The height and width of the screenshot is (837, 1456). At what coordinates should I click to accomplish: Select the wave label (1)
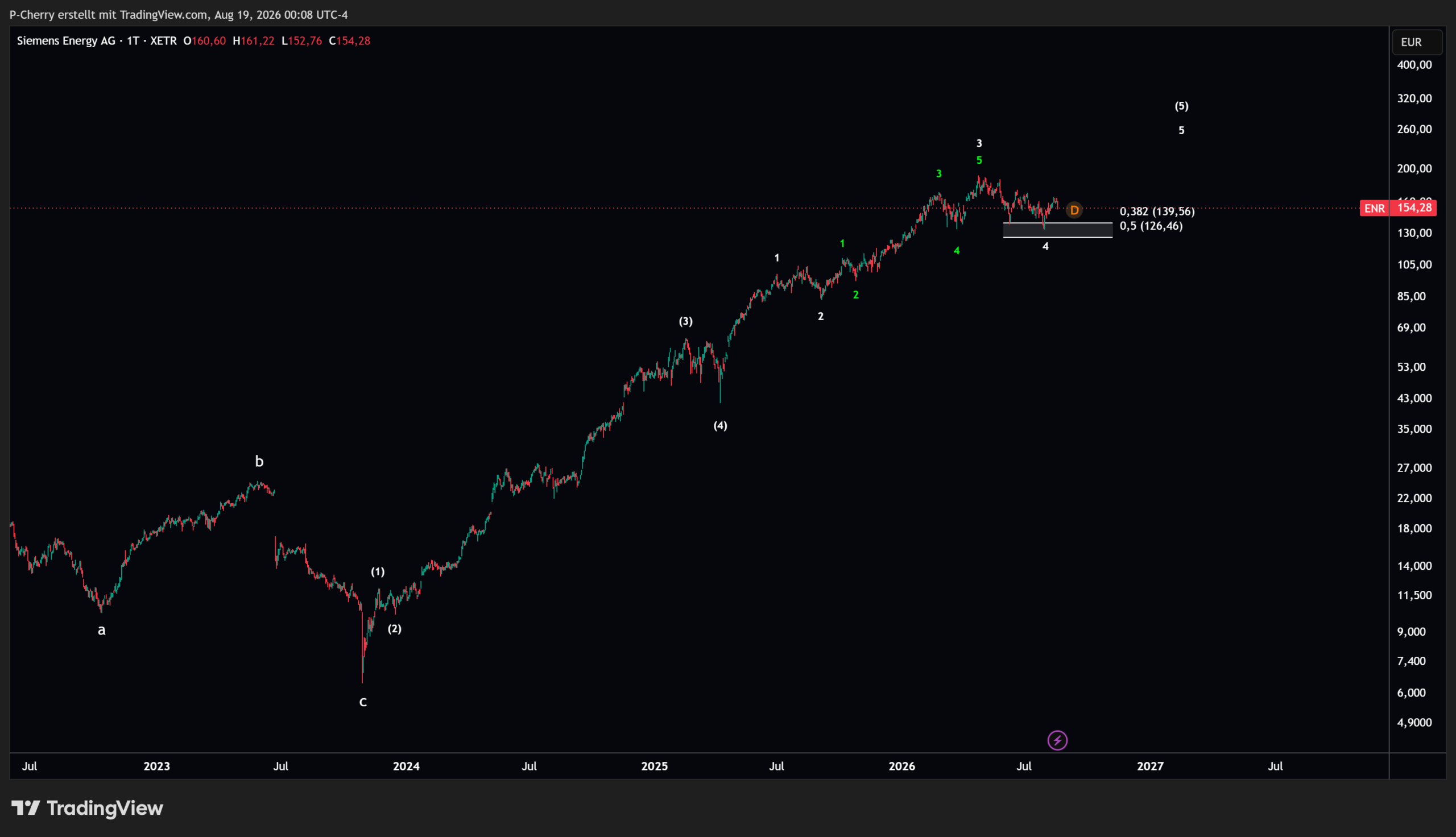tap(378, 571)
